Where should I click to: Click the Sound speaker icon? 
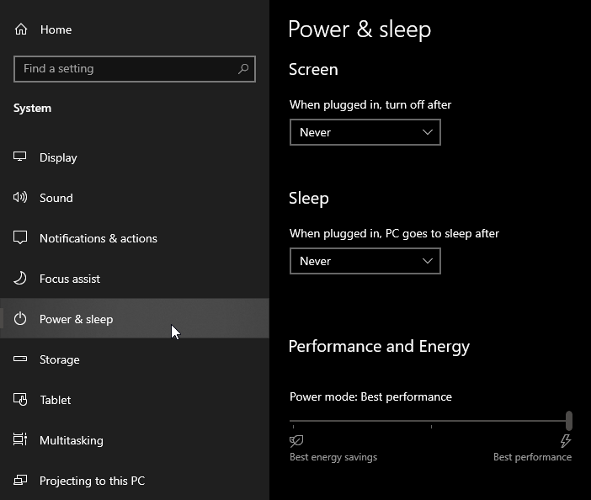coord(20,197)
